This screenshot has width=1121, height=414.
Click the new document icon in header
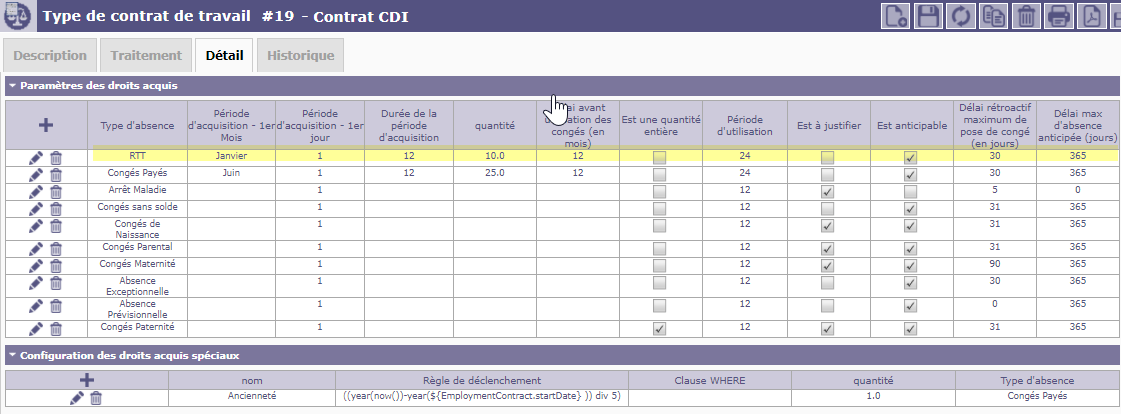pos(895,15)
